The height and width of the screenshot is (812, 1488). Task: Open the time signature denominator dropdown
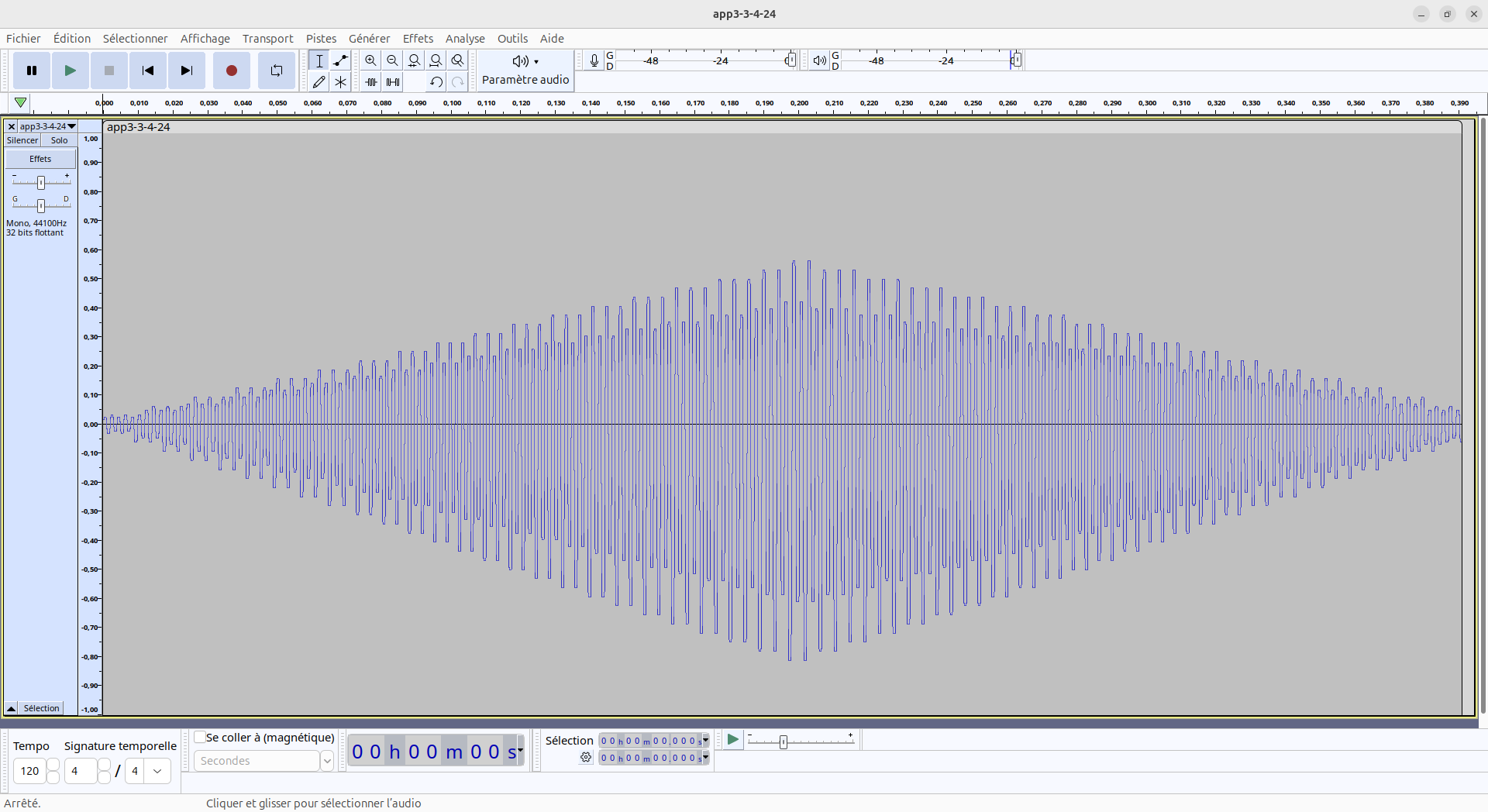(x=157, y=771)
